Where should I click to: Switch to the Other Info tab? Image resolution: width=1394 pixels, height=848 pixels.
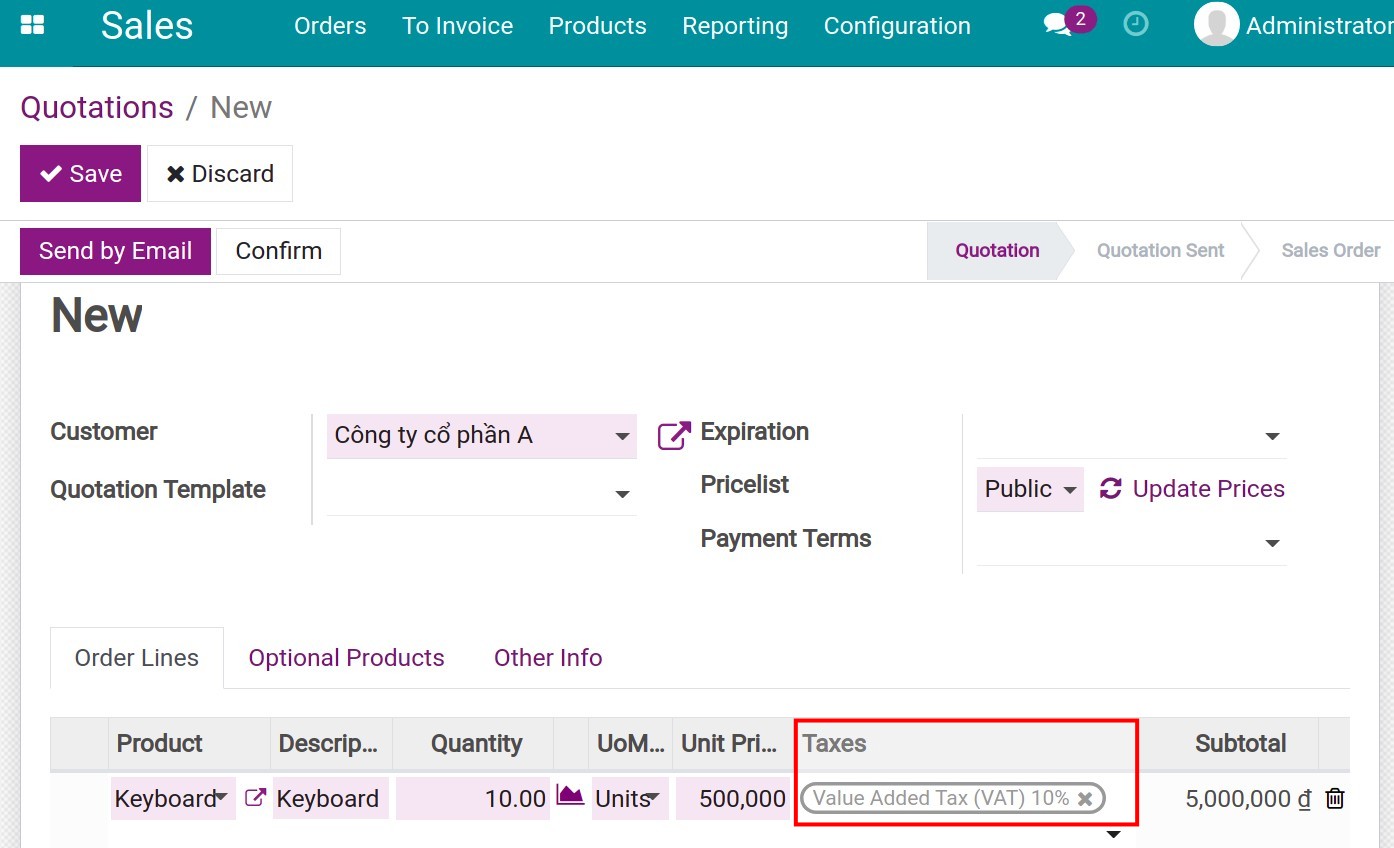pyautogui.click(x=548, y=658)
